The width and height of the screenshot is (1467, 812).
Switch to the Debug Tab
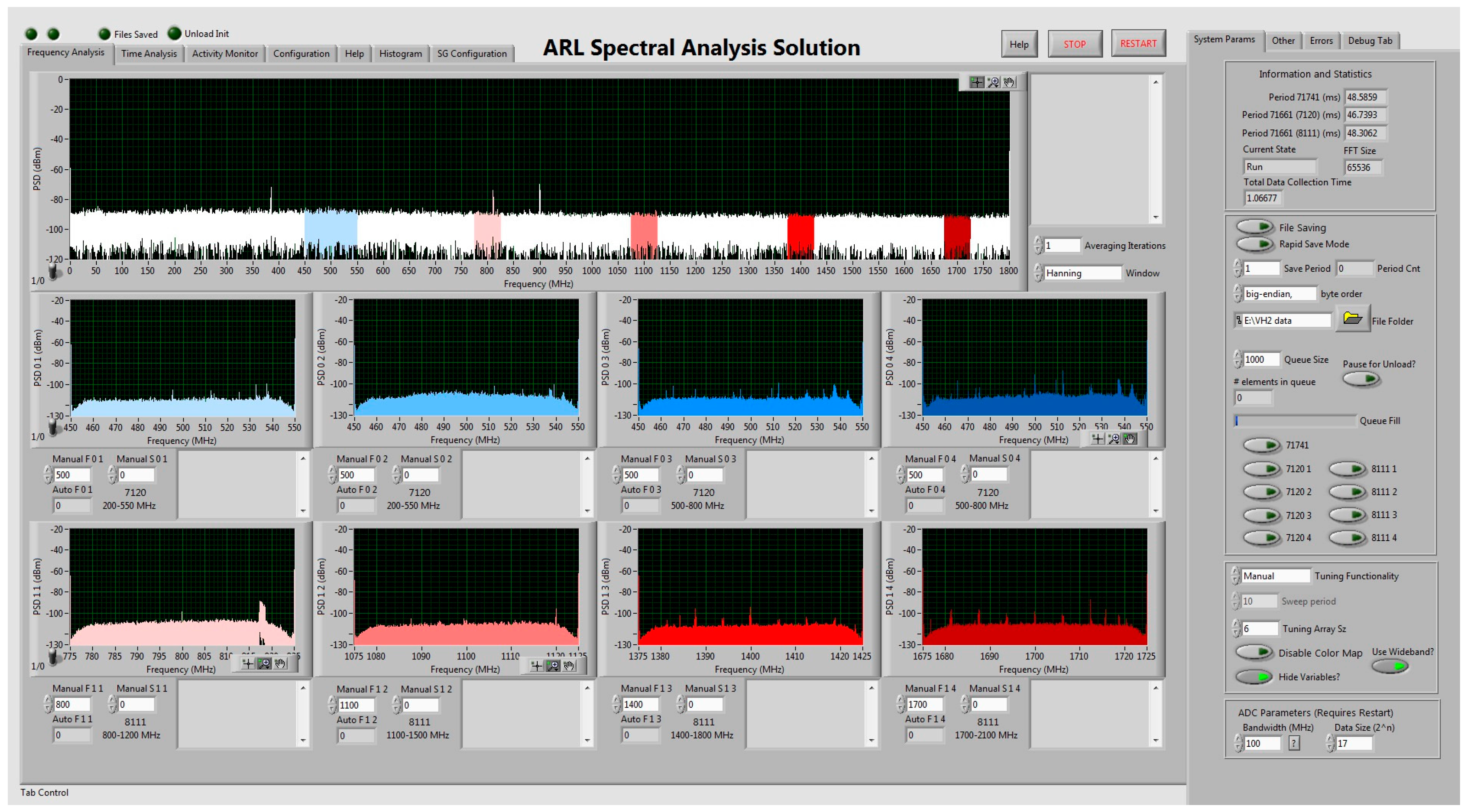point(1370,41)
